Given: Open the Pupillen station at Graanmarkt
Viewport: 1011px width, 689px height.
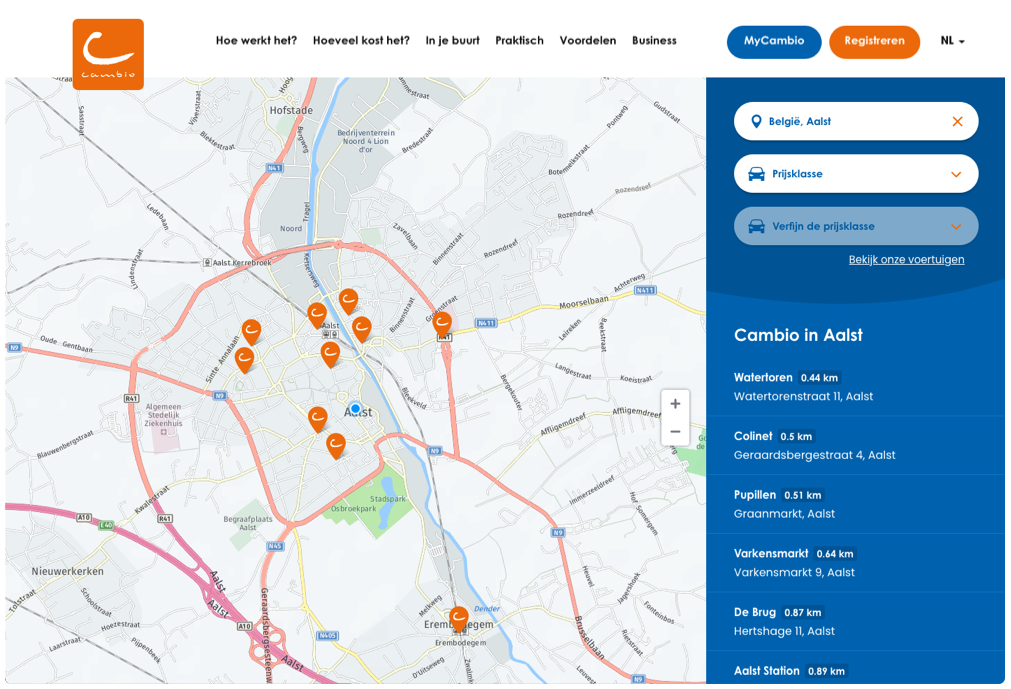Looking at the screenshot, I should pyautogui.click(x=856, y=504).
